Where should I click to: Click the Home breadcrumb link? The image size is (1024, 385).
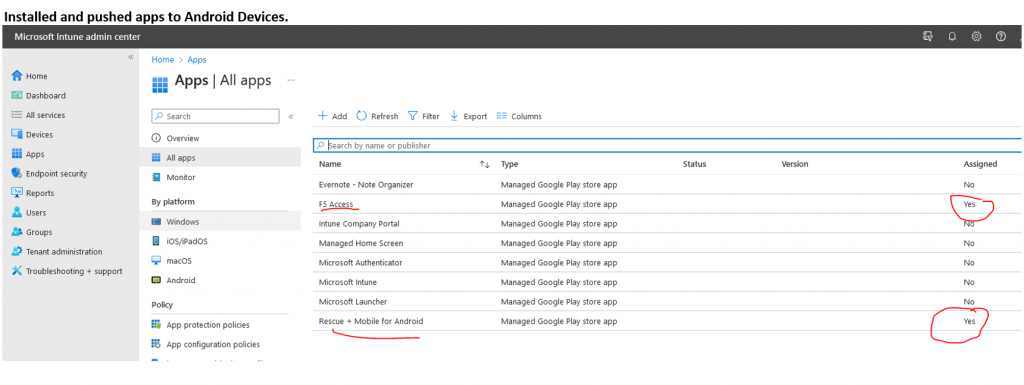(x=163, y=59)
